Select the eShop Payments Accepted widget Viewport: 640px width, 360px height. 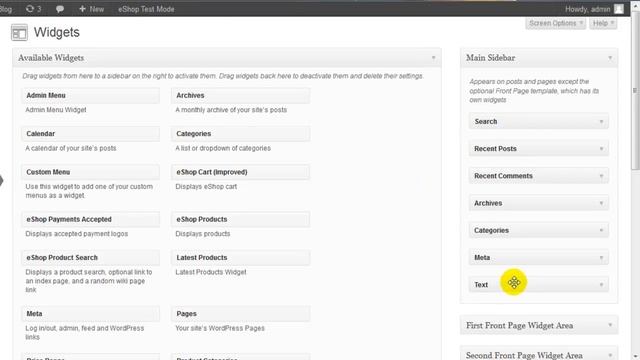(x=90, y=219)
